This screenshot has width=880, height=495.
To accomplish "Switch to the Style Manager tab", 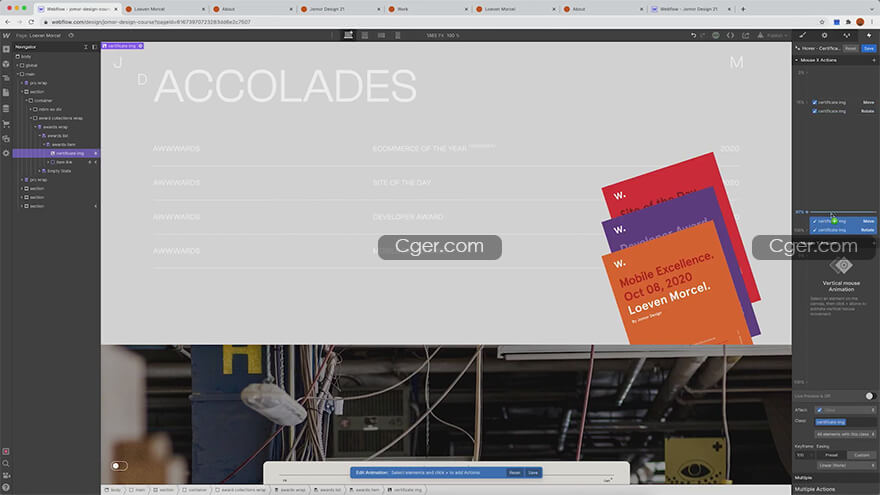I will pos(846,35).
